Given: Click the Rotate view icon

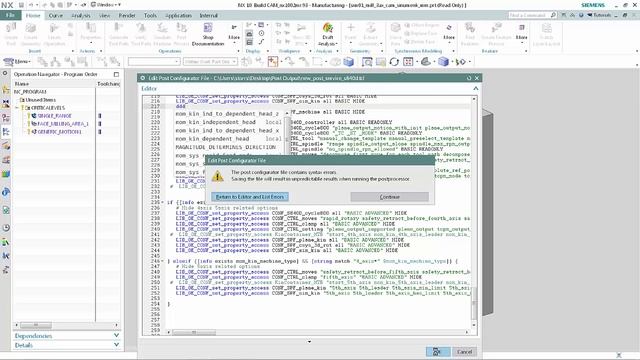Looking at the screenshot, I should pos(394,62).
